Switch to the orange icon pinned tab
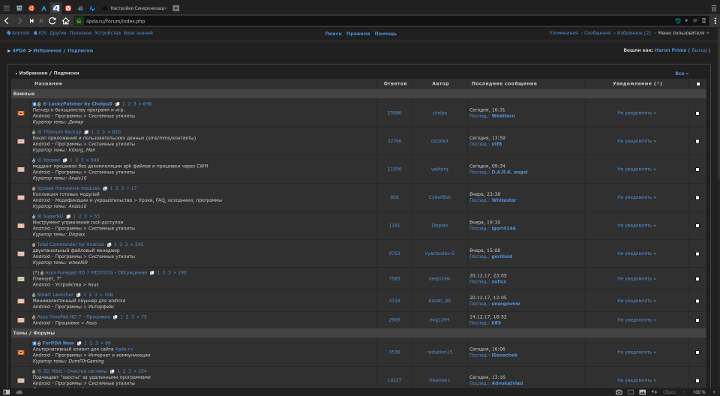Viewport: 720px width, 396px height. [31, 8]
